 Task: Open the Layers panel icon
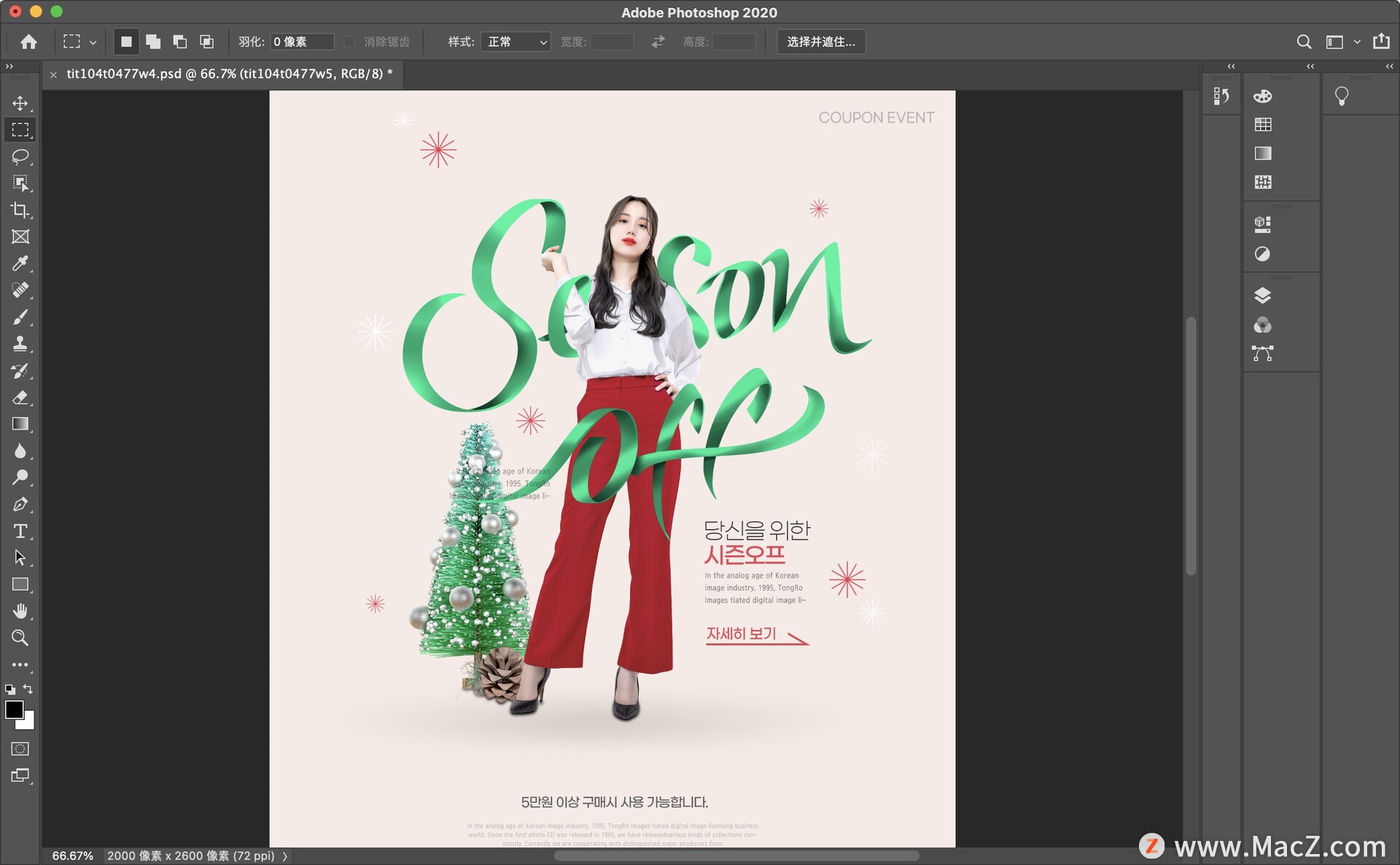1262,295
